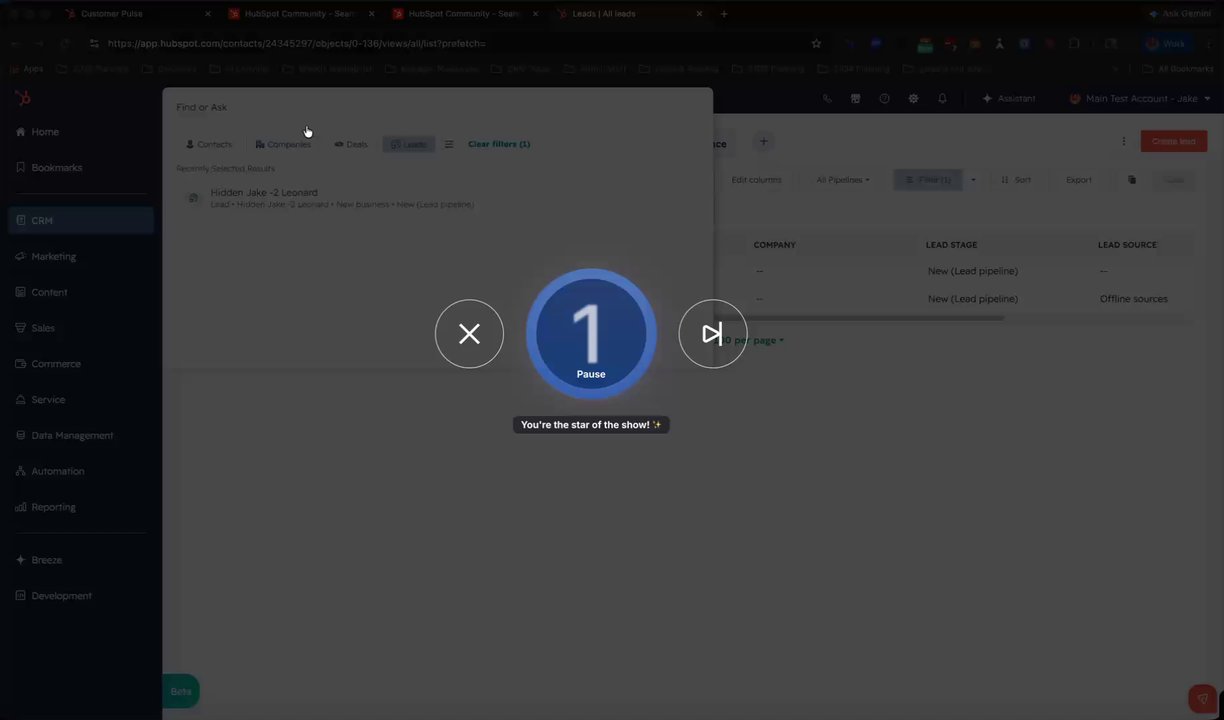Click the green Beta badge
Viewport: 1224px width, 720px height.
181,691
